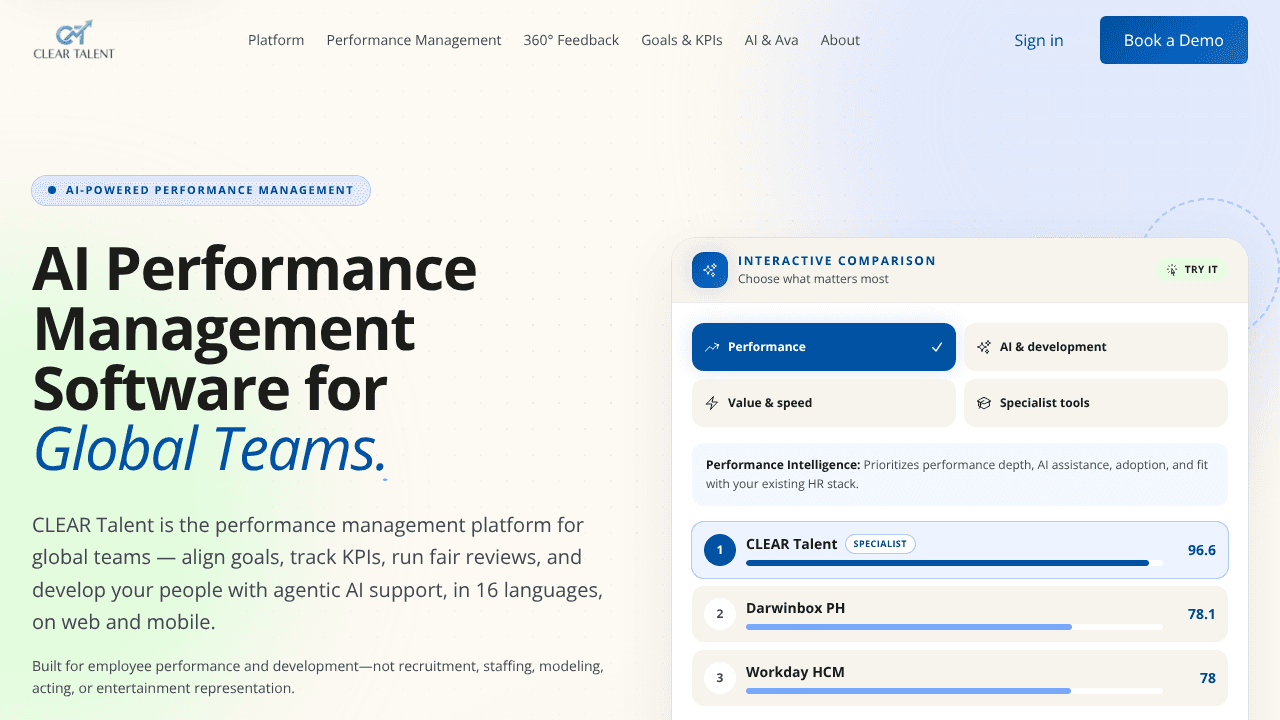Click the Workday HCM score bar
Viewport: 1280px width, 720px height.
point(954,691)
